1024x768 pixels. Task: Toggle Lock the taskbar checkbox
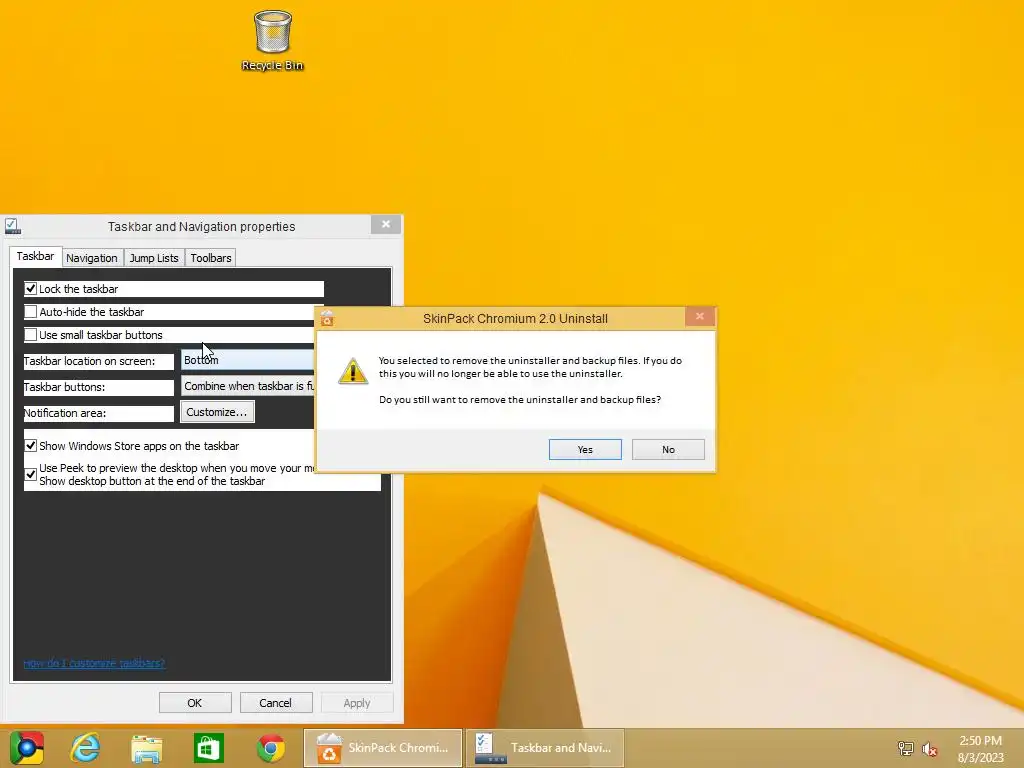coord(31,289)
